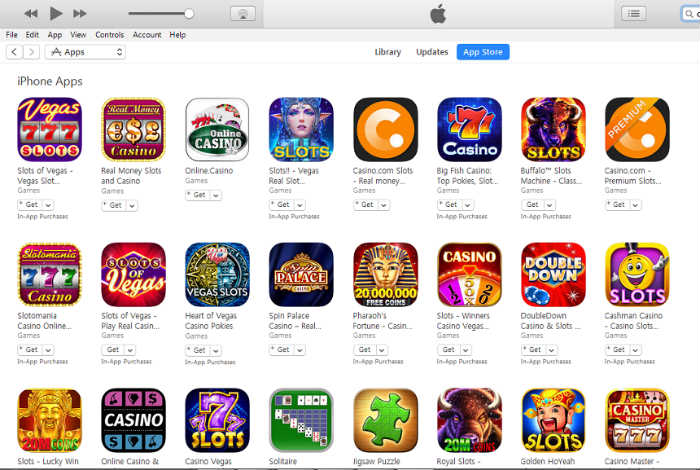Expand the arrow beside Spin Palace Get button

pyautogui.click(x=300, y=350)
